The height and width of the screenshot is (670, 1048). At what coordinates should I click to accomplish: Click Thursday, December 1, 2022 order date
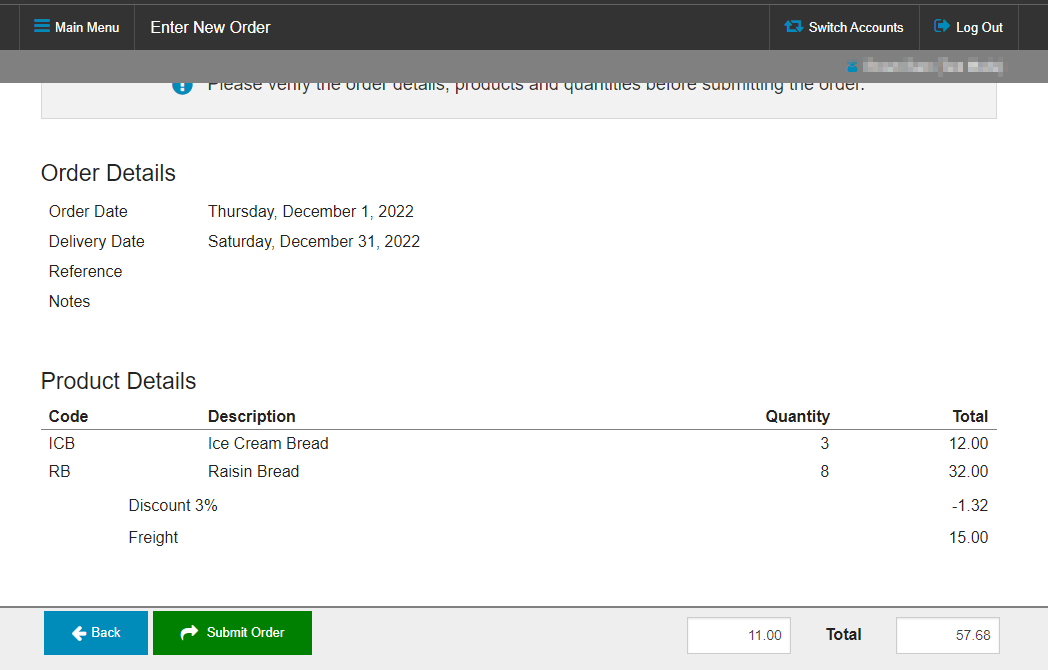311,212
